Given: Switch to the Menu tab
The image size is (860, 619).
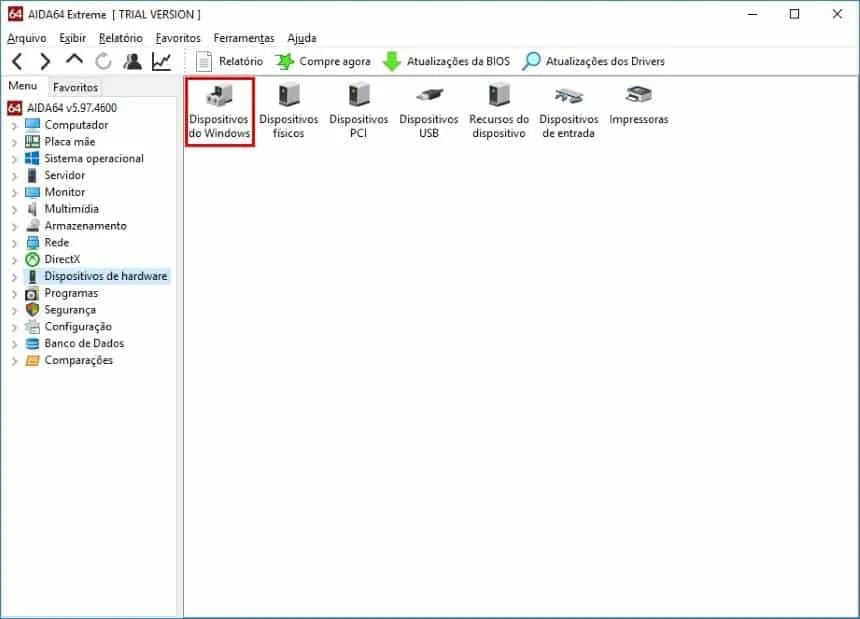Looking at the screenshot, I should tap(22, 86).
